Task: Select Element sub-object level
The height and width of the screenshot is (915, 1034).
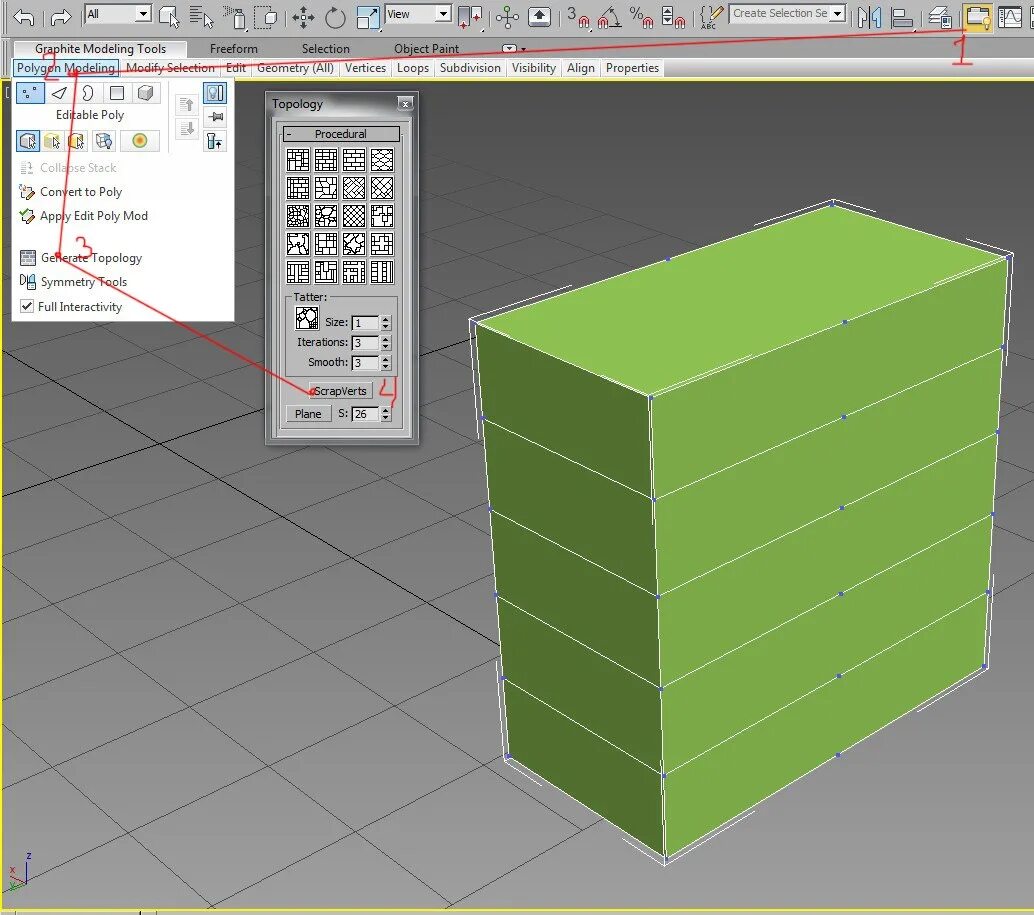Action: 146,93
